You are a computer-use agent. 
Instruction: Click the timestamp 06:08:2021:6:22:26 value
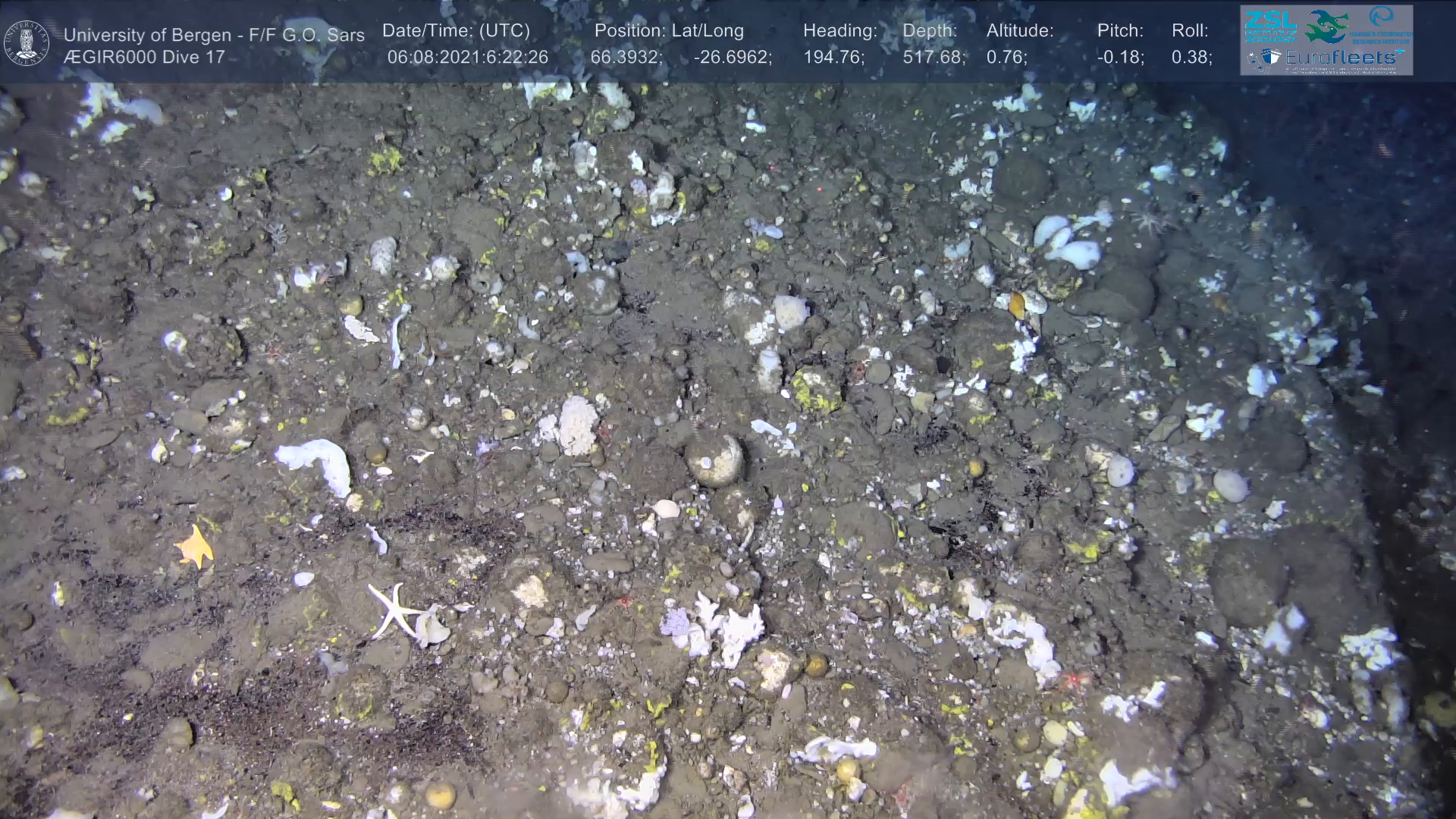click(467, 58)
